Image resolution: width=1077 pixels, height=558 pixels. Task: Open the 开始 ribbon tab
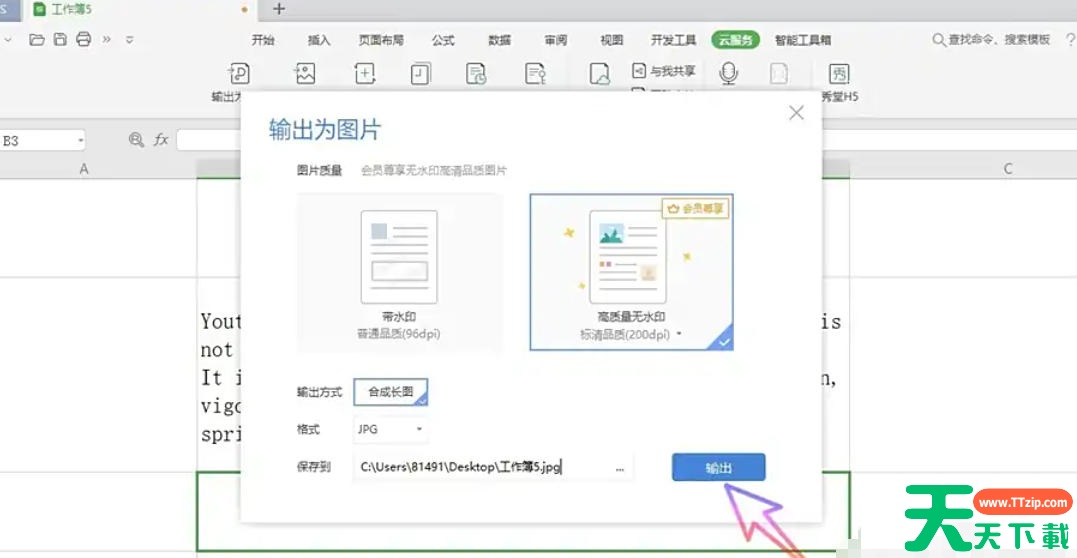[263, 41]
